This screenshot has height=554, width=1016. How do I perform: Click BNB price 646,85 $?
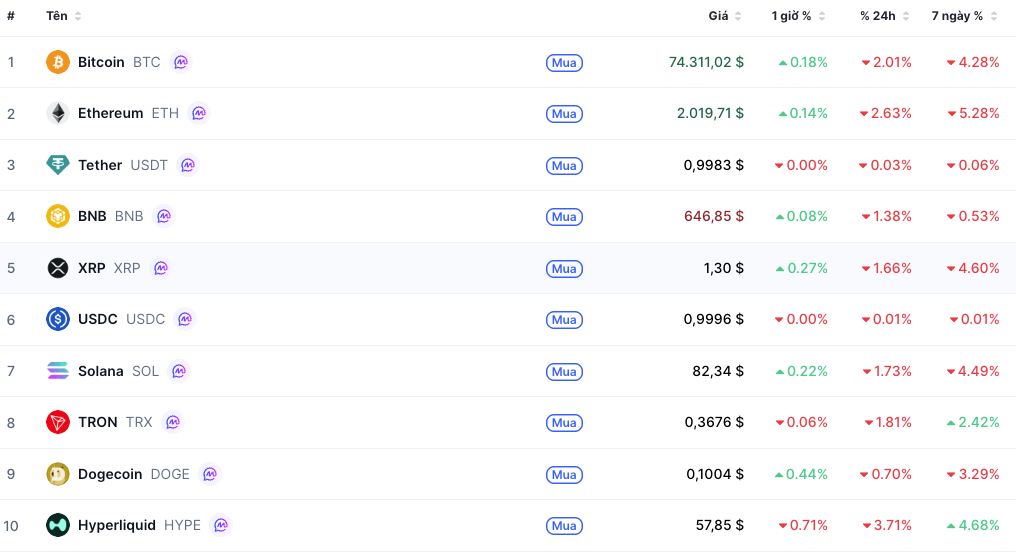[714, 216]
